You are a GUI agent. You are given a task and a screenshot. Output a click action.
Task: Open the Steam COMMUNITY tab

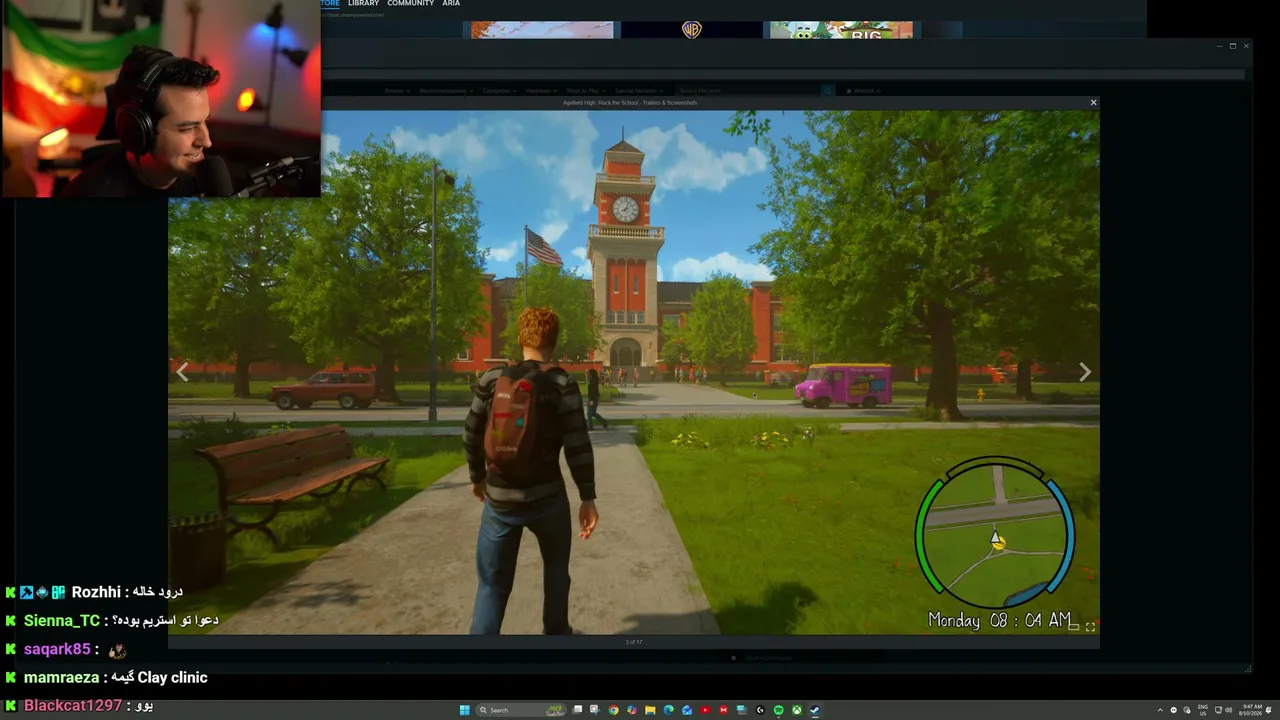[x=411, y=3]
